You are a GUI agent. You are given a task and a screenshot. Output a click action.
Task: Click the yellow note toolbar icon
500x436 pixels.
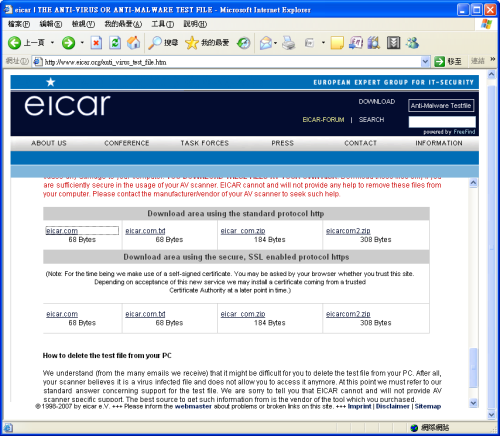(x=337, y=43)
